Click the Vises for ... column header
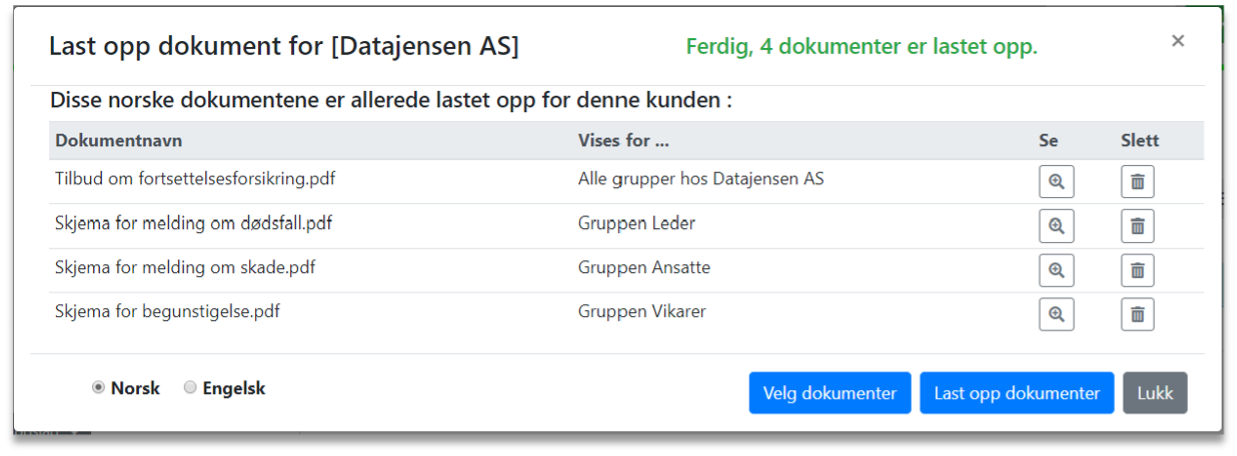This screenshot has height=456, width=1237. (623, 141)
